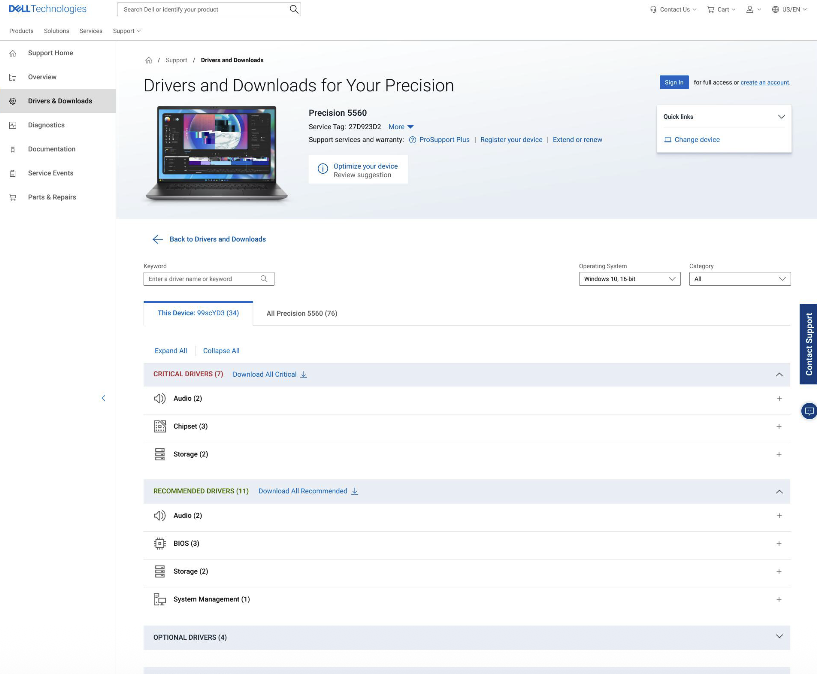Open the Category dropdown

(x=739, y=279)
